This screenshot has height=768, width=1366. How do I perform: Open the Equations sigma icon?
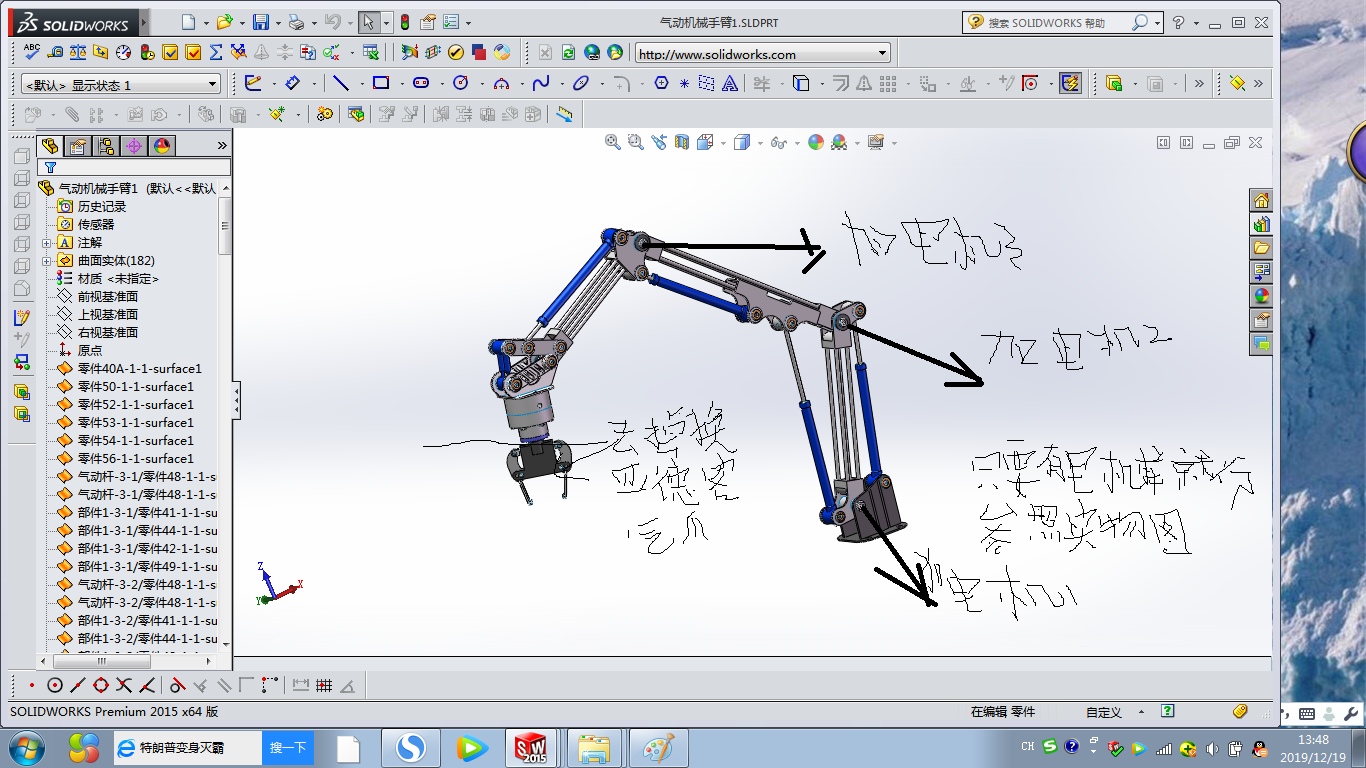pyautogui.click(x=216, y=52)
